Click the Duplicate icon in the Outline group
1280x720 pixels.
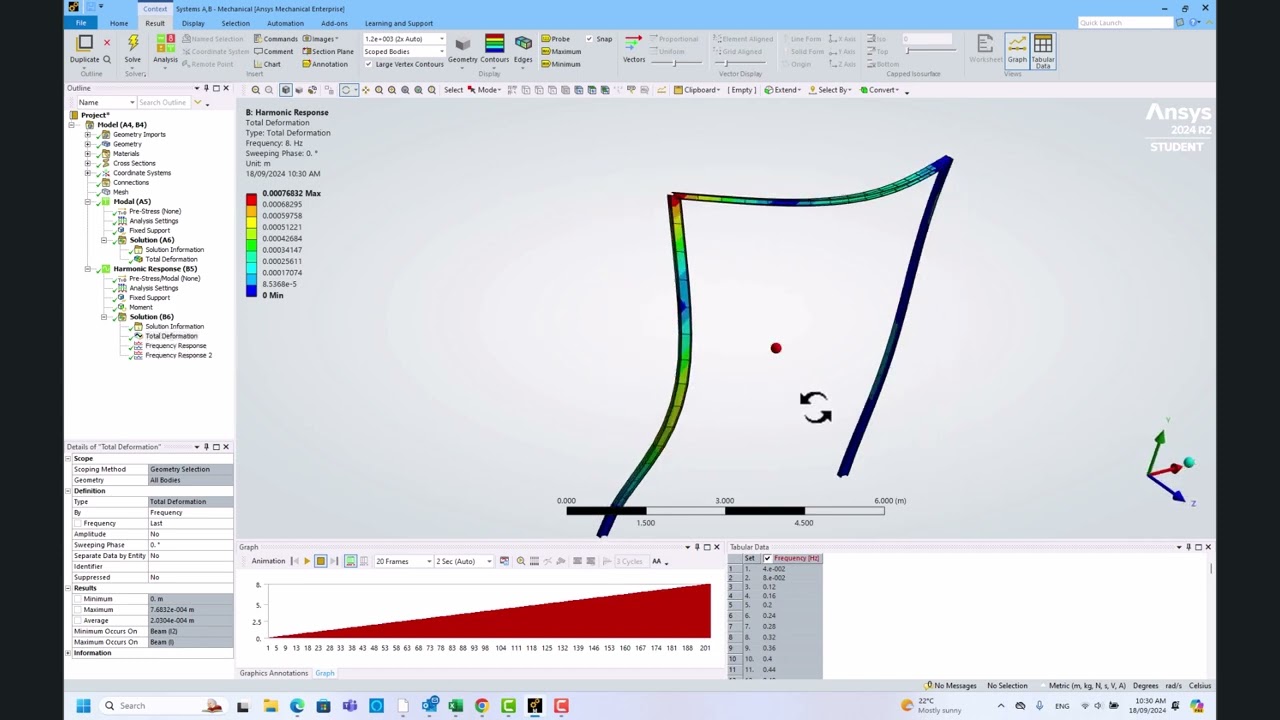(84, 43)
